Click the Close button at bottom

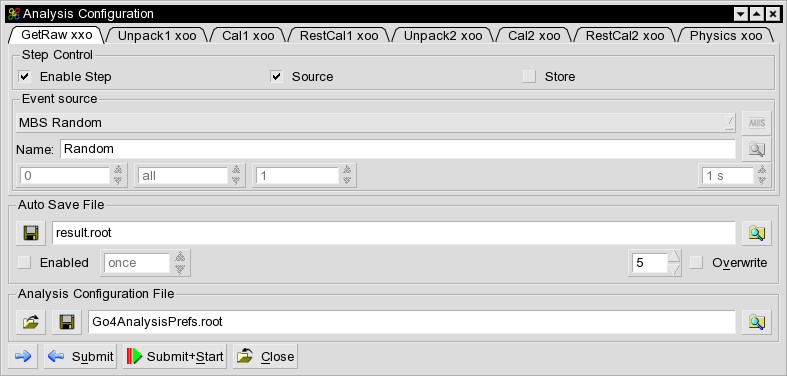coord(266,356)
